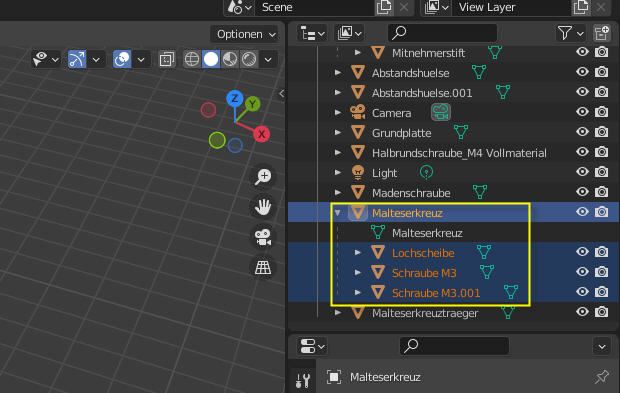Click the Z axis on navigation gizmo
The height and width of the screenshot is (393, 620).
pyautogui.click(x=234, y=98)
